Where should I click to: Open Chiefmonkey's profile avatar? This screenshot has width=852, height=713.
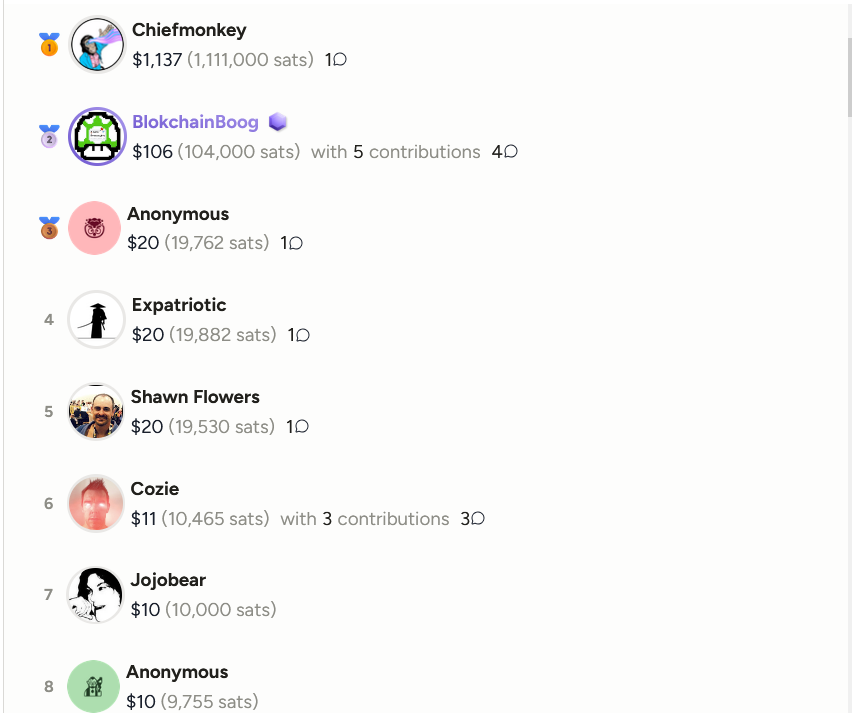(97, 45)
